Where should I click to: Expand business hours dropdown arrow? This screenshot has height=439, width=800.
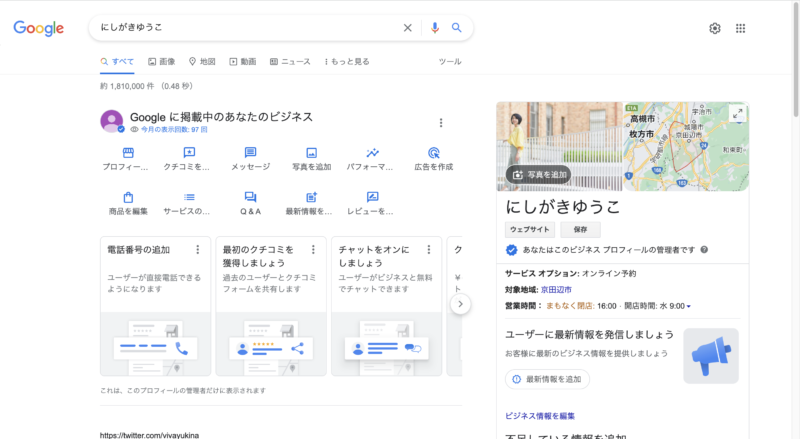click(x=688, y=306)
